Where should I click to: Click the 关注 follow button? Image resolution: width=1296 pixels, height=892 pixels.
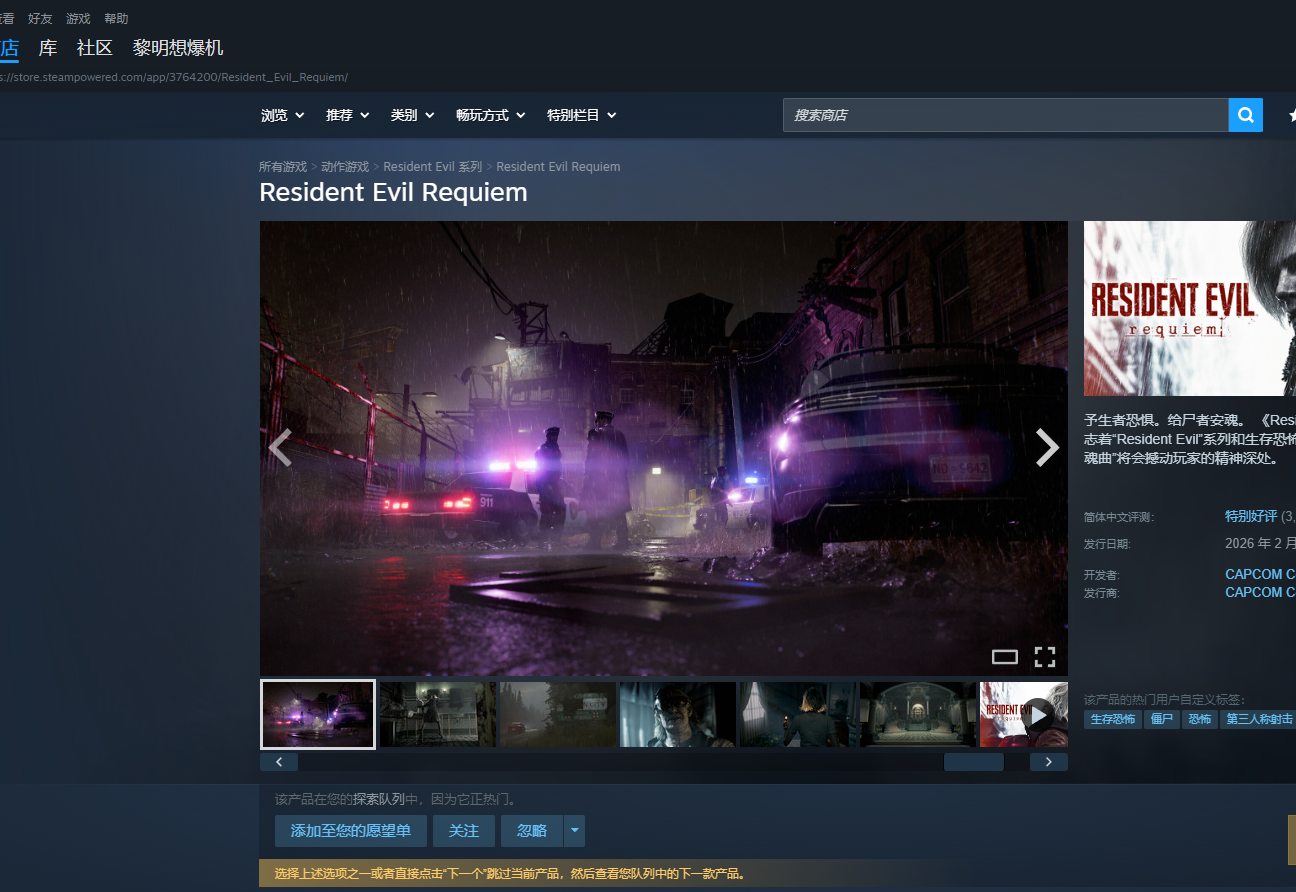point(464,831)
